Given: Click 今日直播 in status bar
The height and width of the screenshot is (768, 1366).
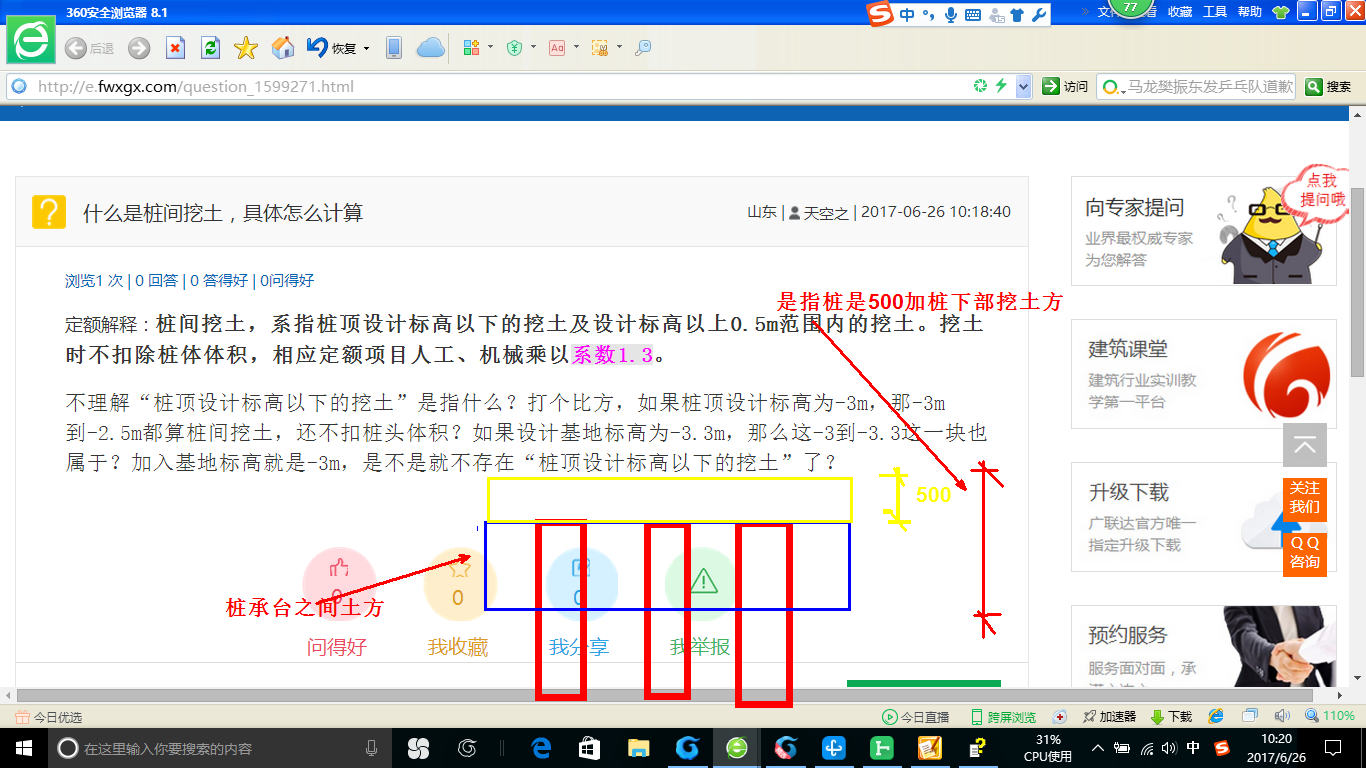Looking at the screenshot, I should pyautogui.click(x=915, y=717).
